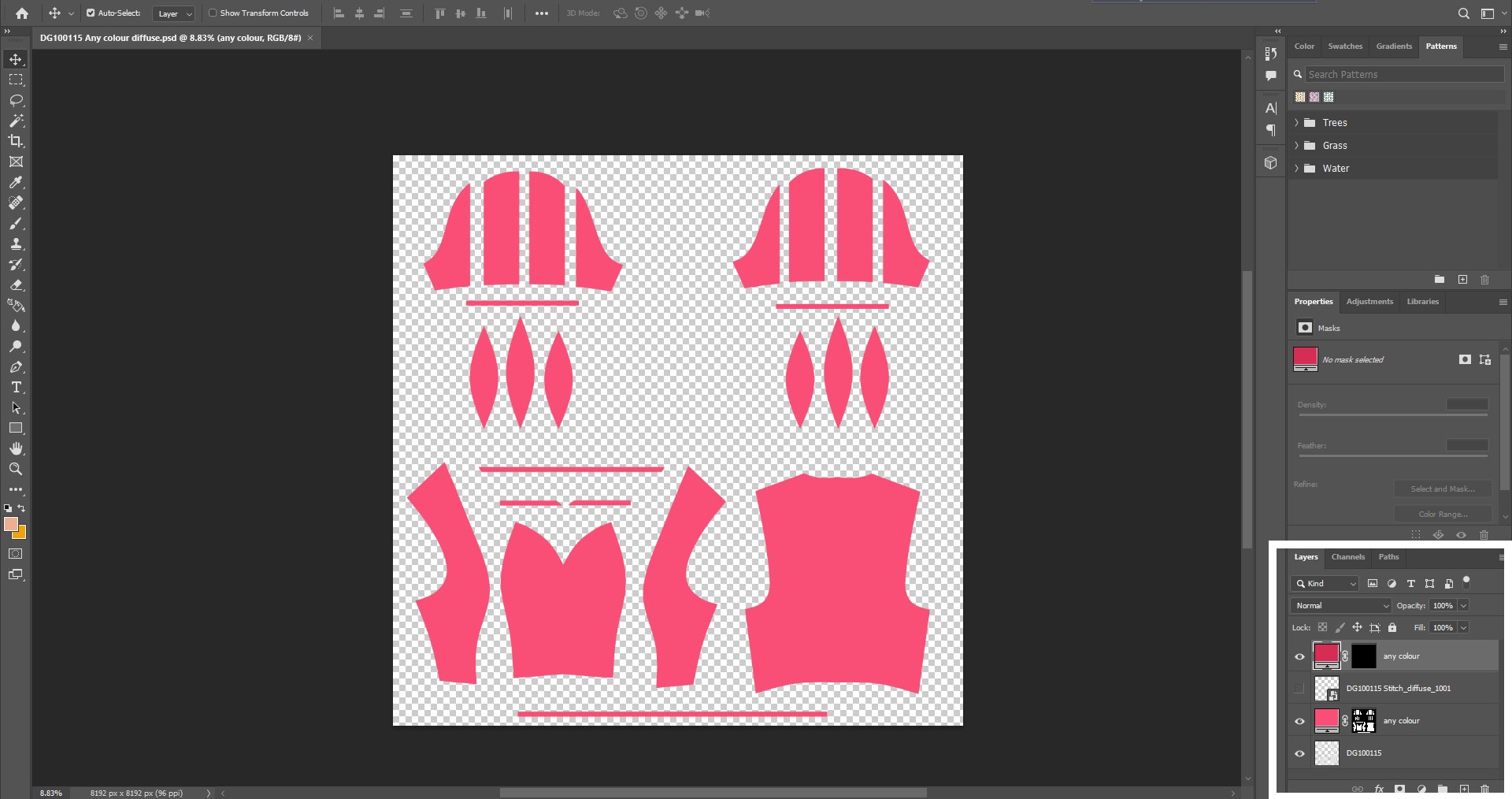Image resolution: width=1512 pixels, height=799 pixels.
Task: Select the Rectangle shape tool
Action: click(16, 428)
